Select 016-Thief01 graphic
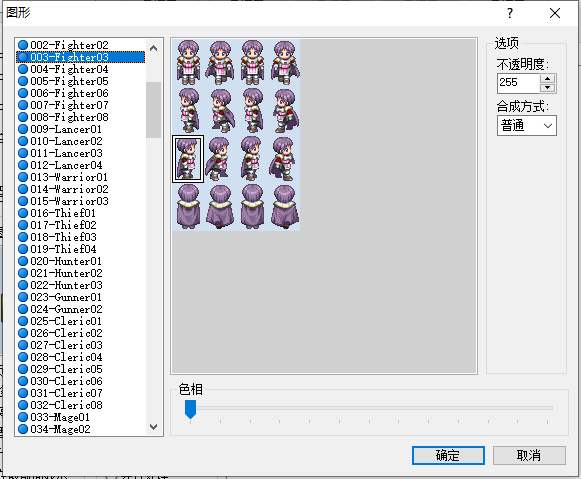This screenshot has height=479, width=581. tap(81, 213)
